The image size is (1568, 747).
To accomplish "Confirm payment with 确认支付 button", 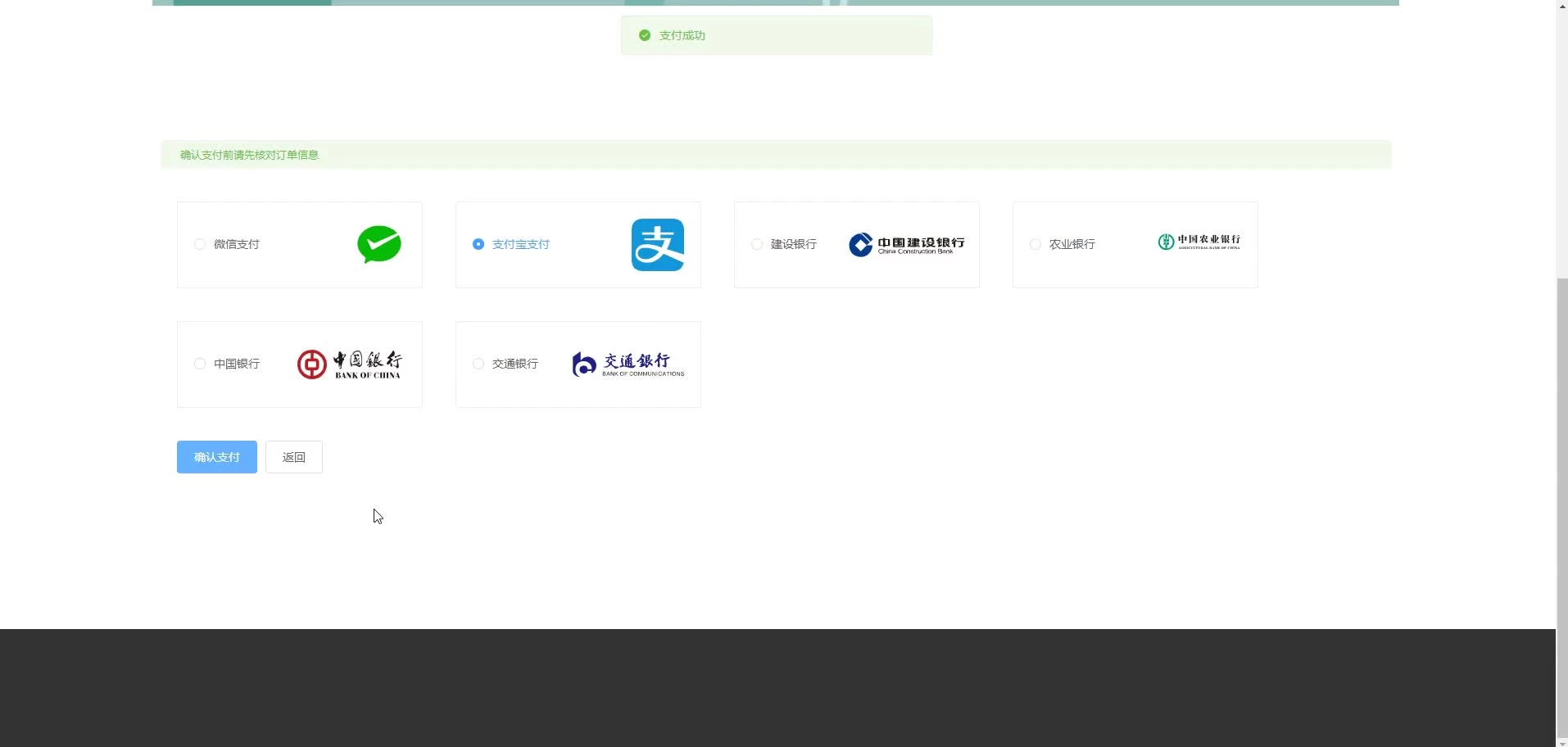I will (217, 457).
